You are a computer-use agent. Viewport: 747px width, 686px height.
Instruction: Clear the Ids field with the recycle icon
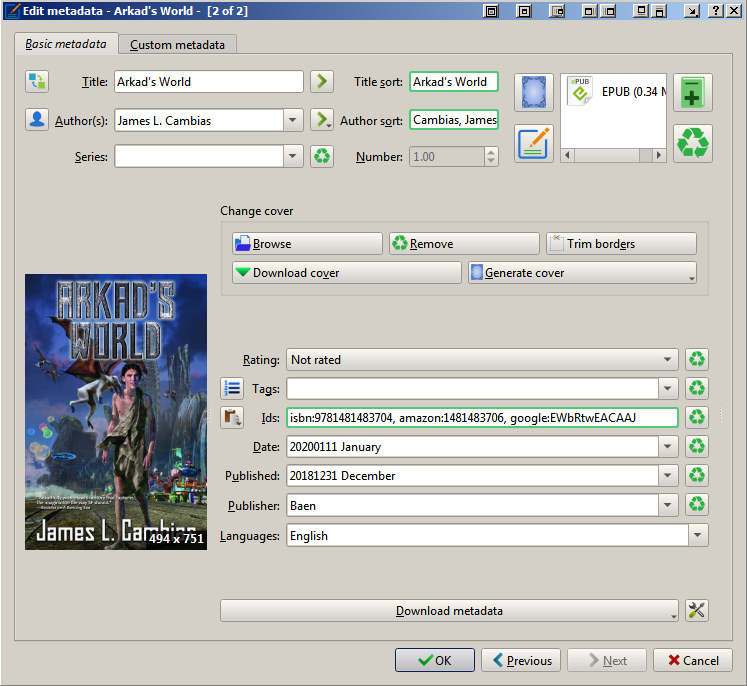697,417
